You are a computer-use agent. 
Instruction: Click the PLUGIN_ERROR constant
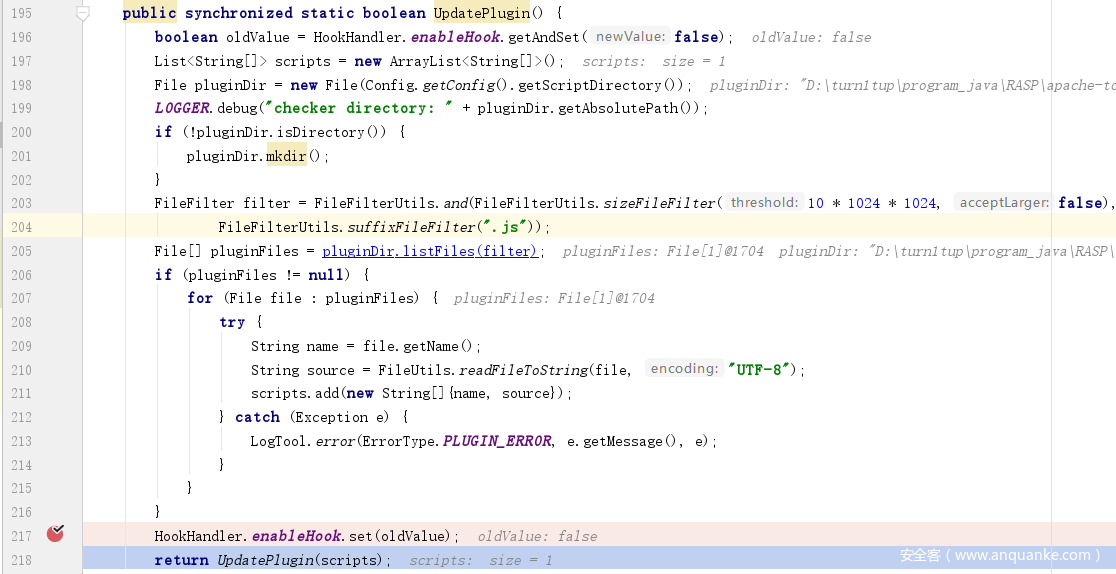497,441
